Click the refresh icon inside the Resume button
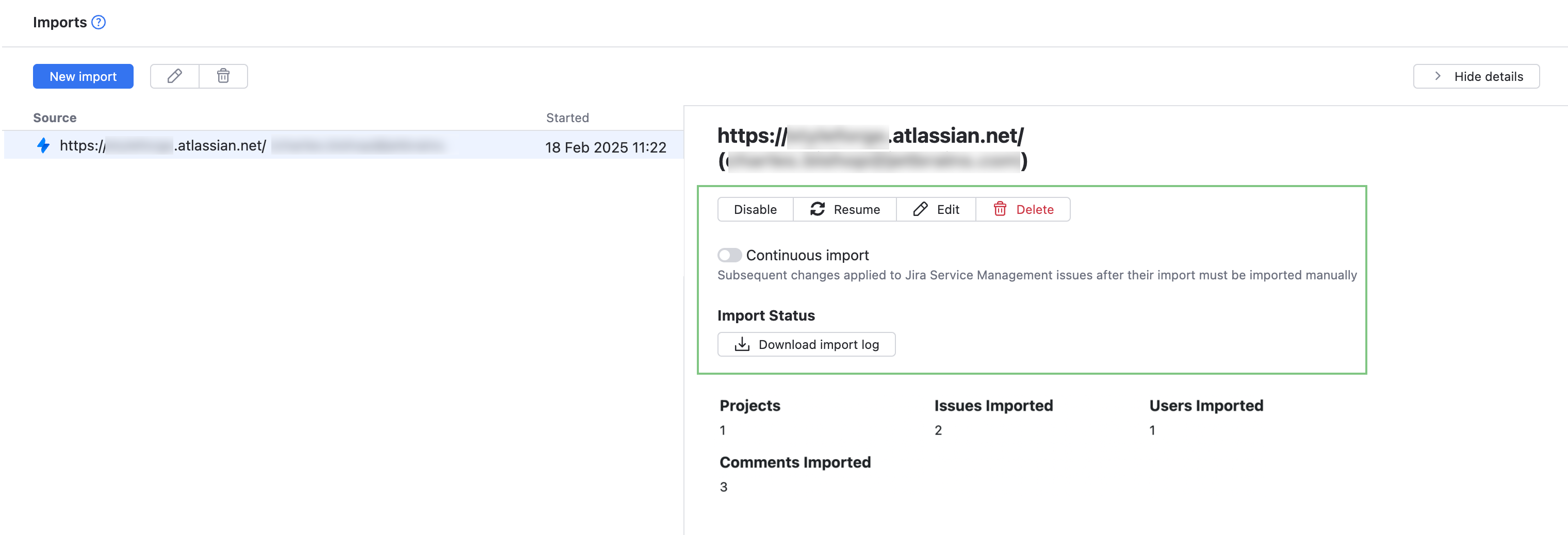This screenshot has width=1568, height=535. click(x=818, y=209)
